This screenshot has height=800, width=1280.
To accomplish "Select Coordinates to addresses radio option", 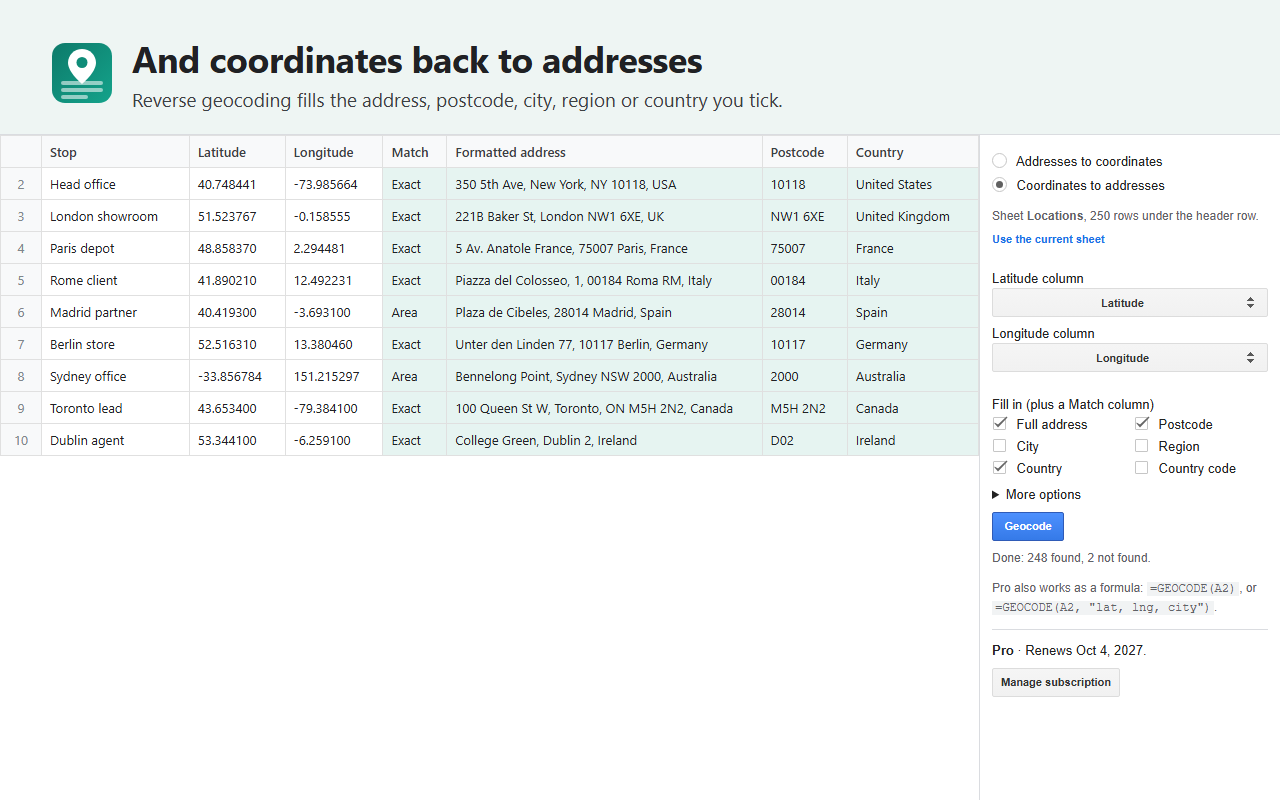I will (x=999, y=185).
